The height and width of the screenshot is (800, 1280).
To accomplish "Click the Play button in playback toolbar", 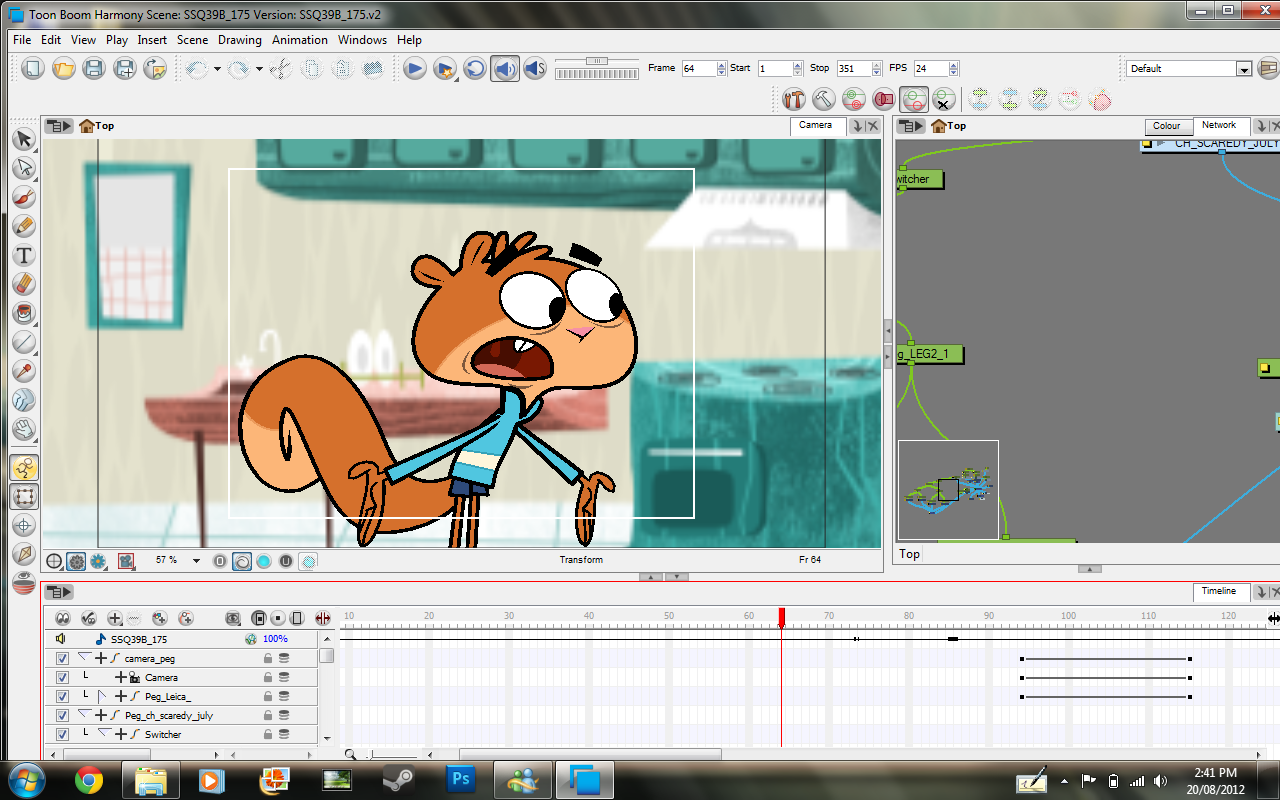I will 415,69.
